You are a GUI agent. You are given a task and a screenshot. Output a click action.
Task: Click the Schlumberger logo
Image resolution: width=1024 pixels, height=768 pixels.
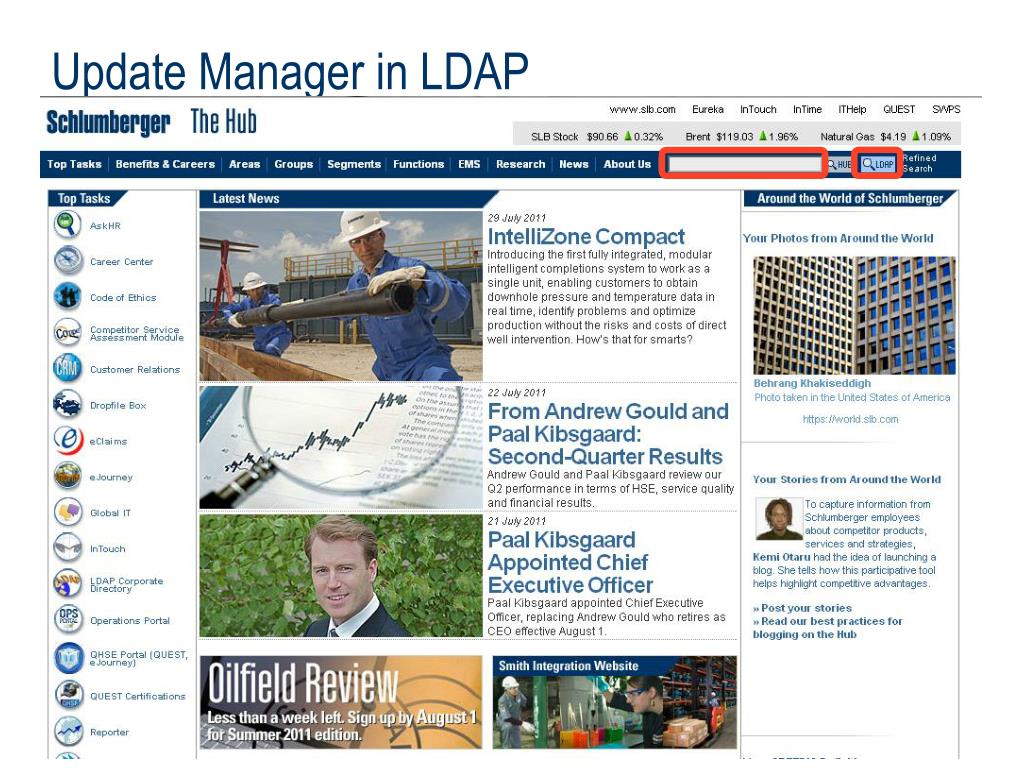tap(108, 123)
